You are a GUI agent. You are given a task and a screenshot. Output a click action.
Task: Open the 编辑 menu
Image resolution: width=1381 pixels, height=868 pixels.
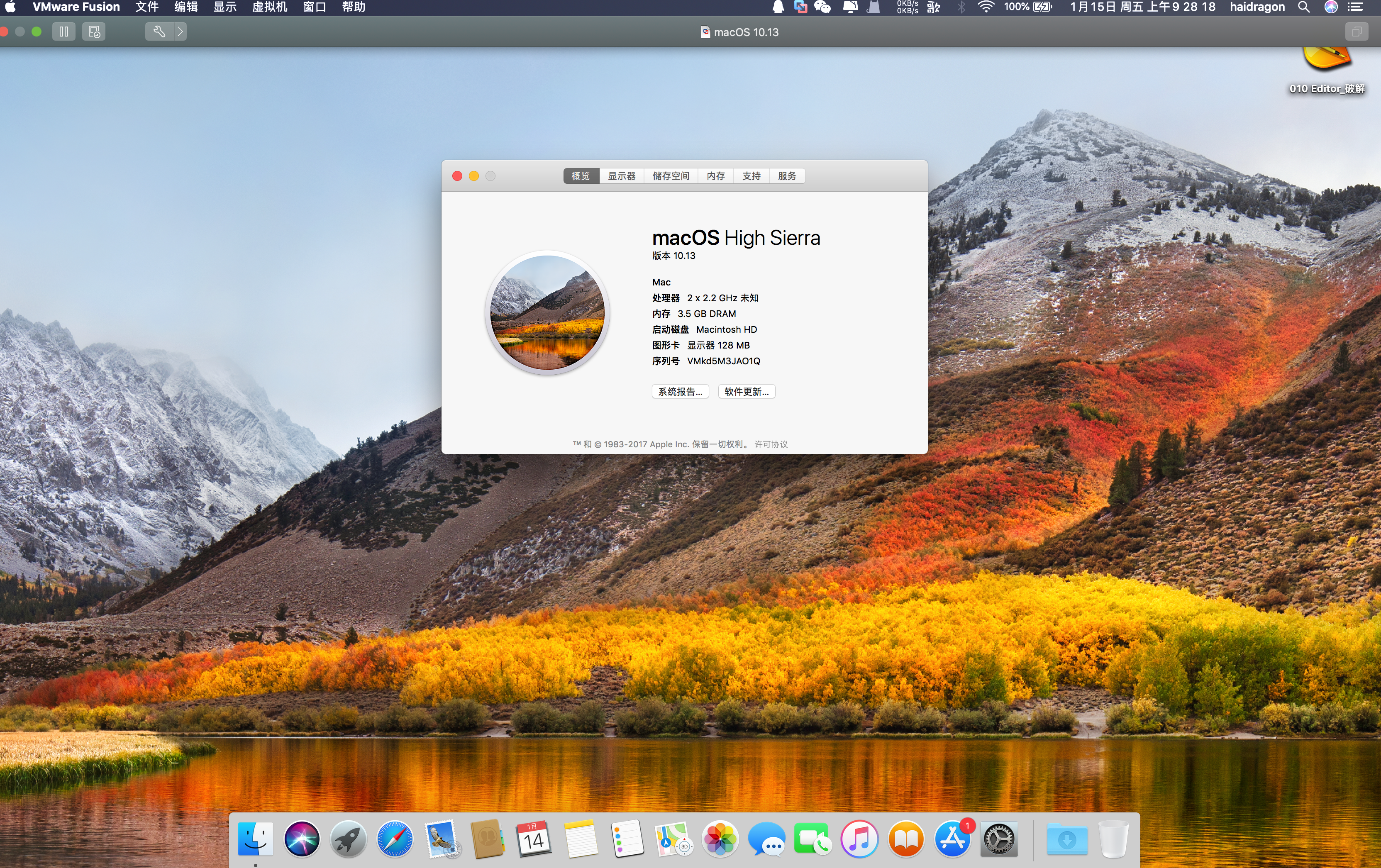click(x=186, y=7)
